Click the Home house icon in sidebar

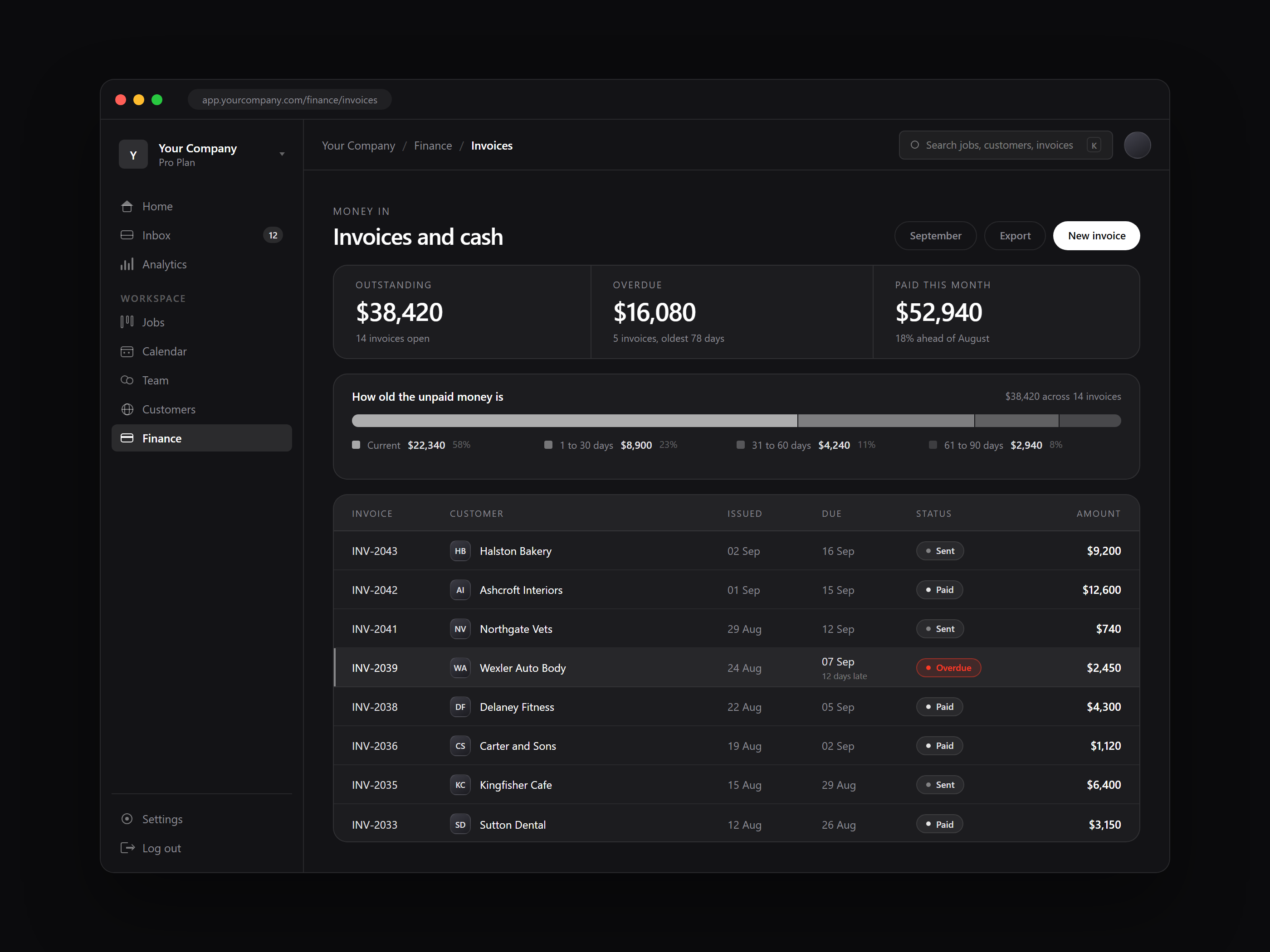pos(127,207)
